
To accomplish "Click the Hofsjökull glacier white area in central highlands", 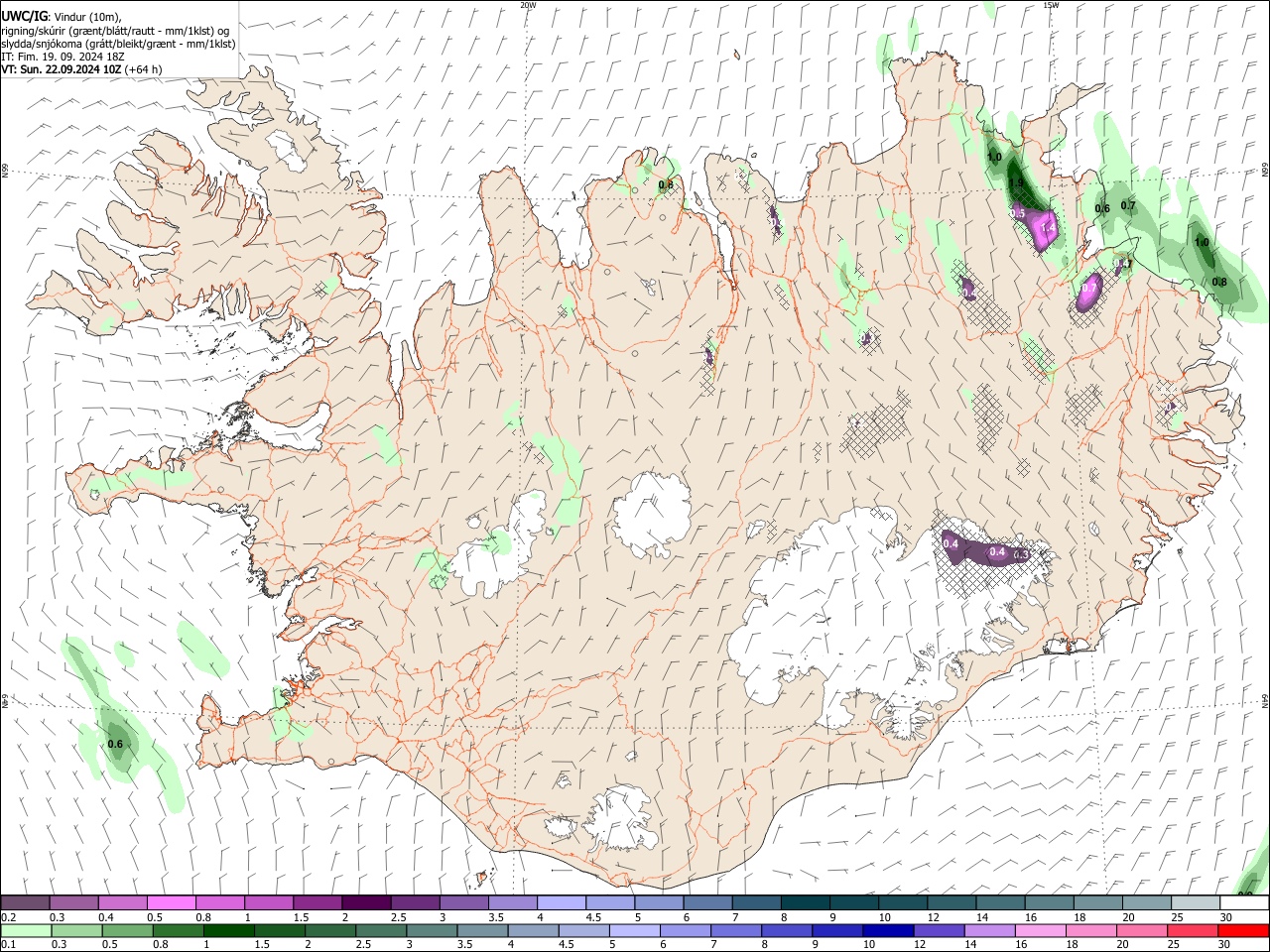I will point(652,513).
